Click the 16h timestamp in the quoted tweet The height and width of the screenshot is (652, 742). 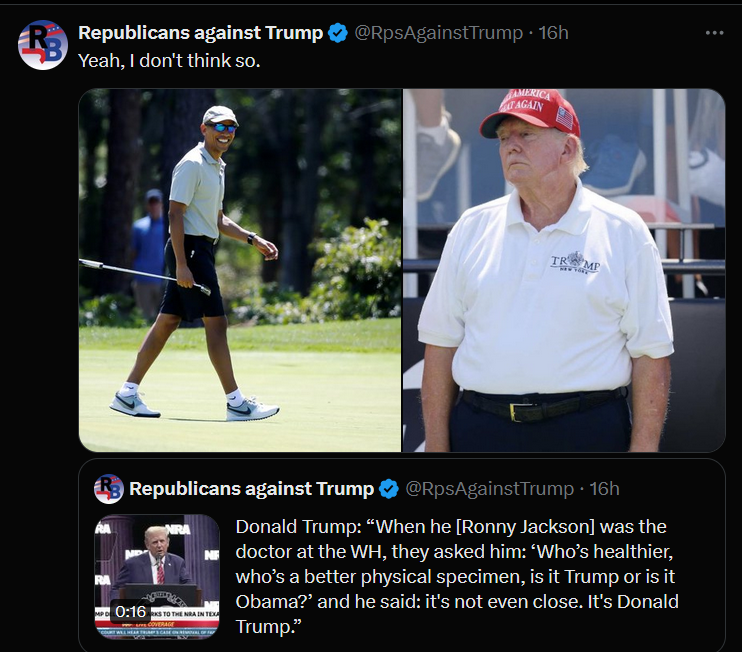point(604,489)
